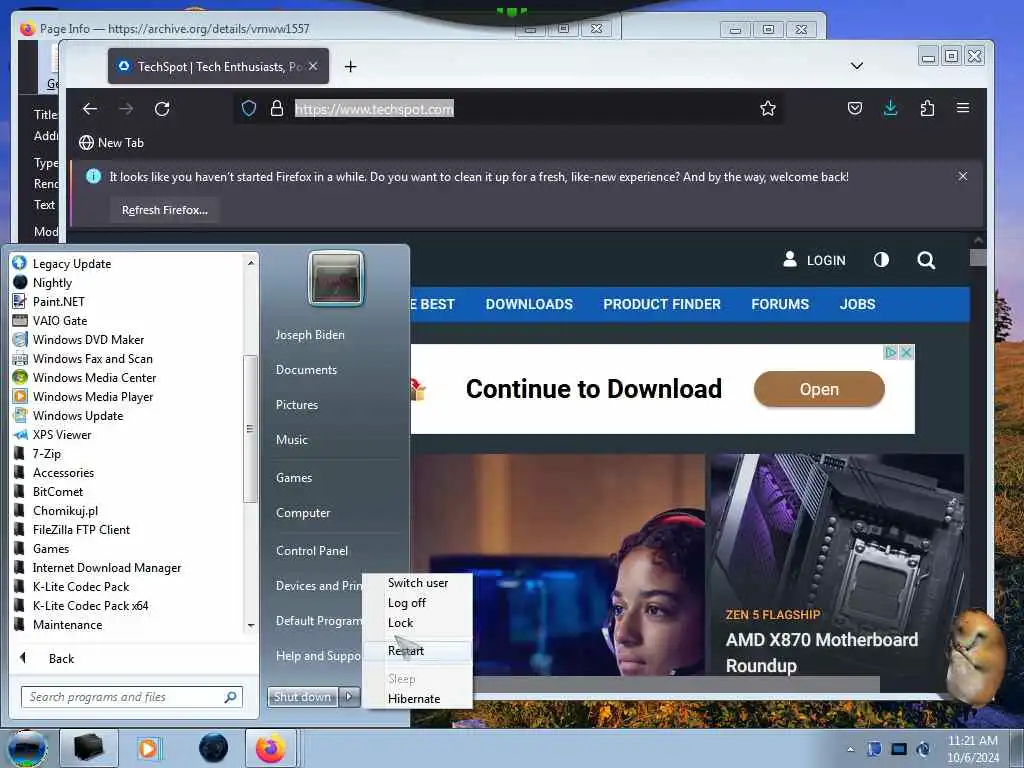Show Firefox downloads panel
The image size is (1024, 768).
(890, 108)
